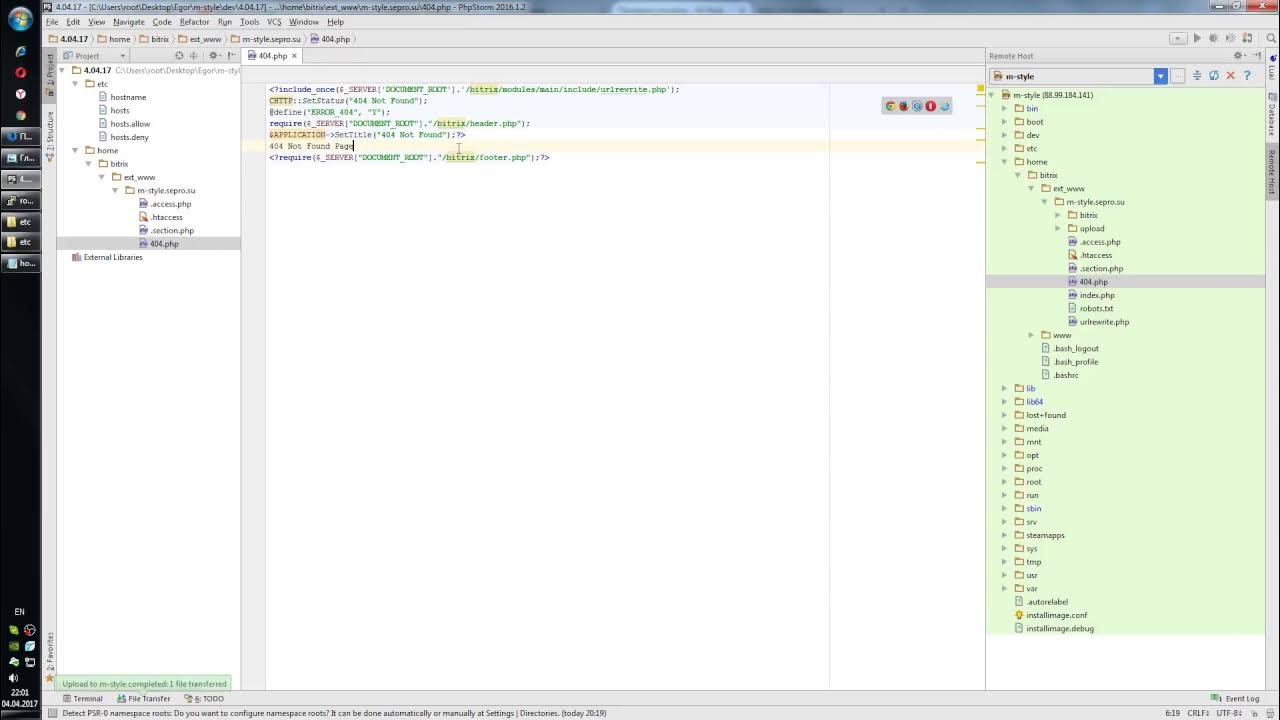
Task: Open Yandex browser from taskbar
Action: coord(20,94)
